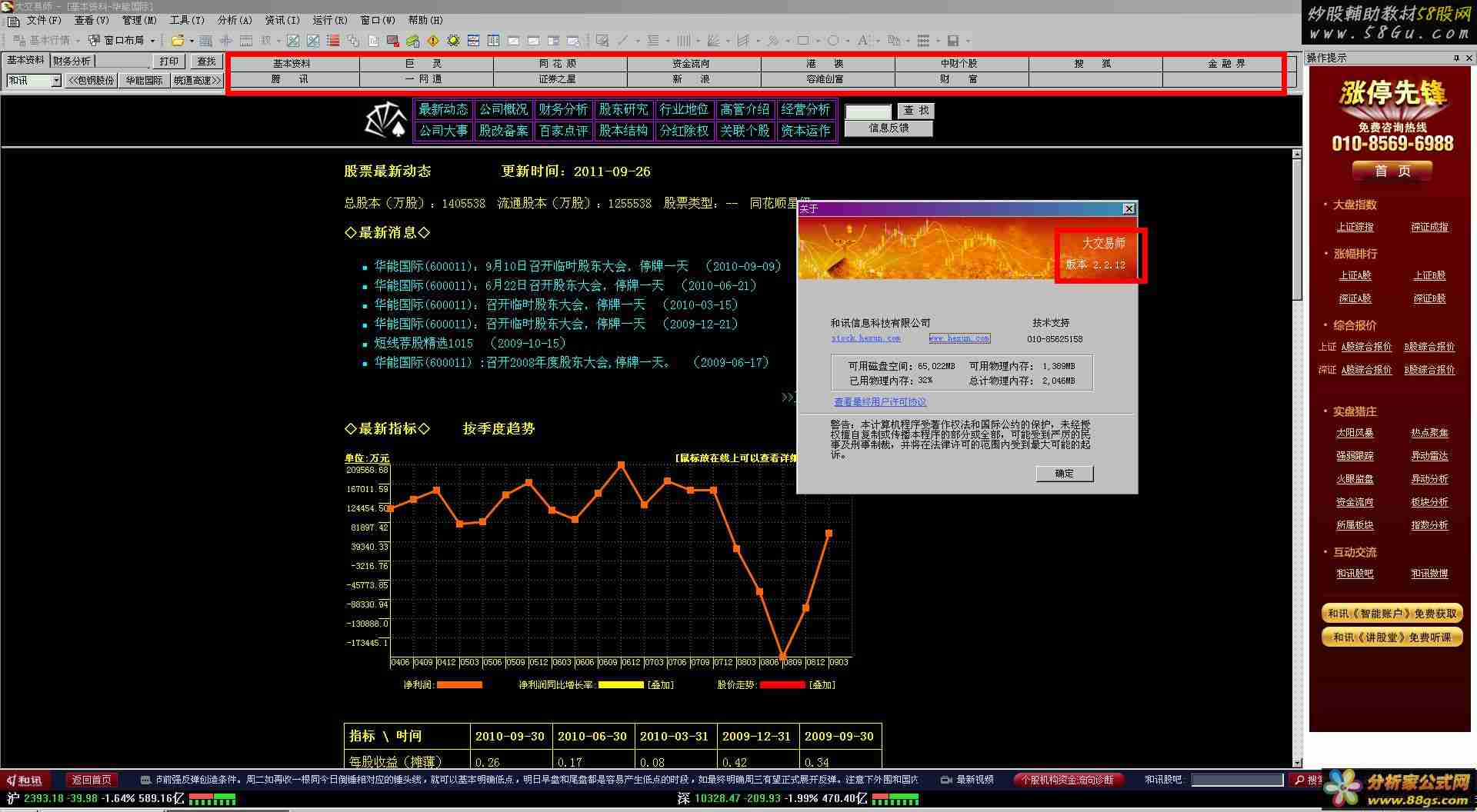Click the line drawing tool icon
Image resolution: width=1477 pixels, height=812 pixels.
pyautogui.click(x=622, y=40)
